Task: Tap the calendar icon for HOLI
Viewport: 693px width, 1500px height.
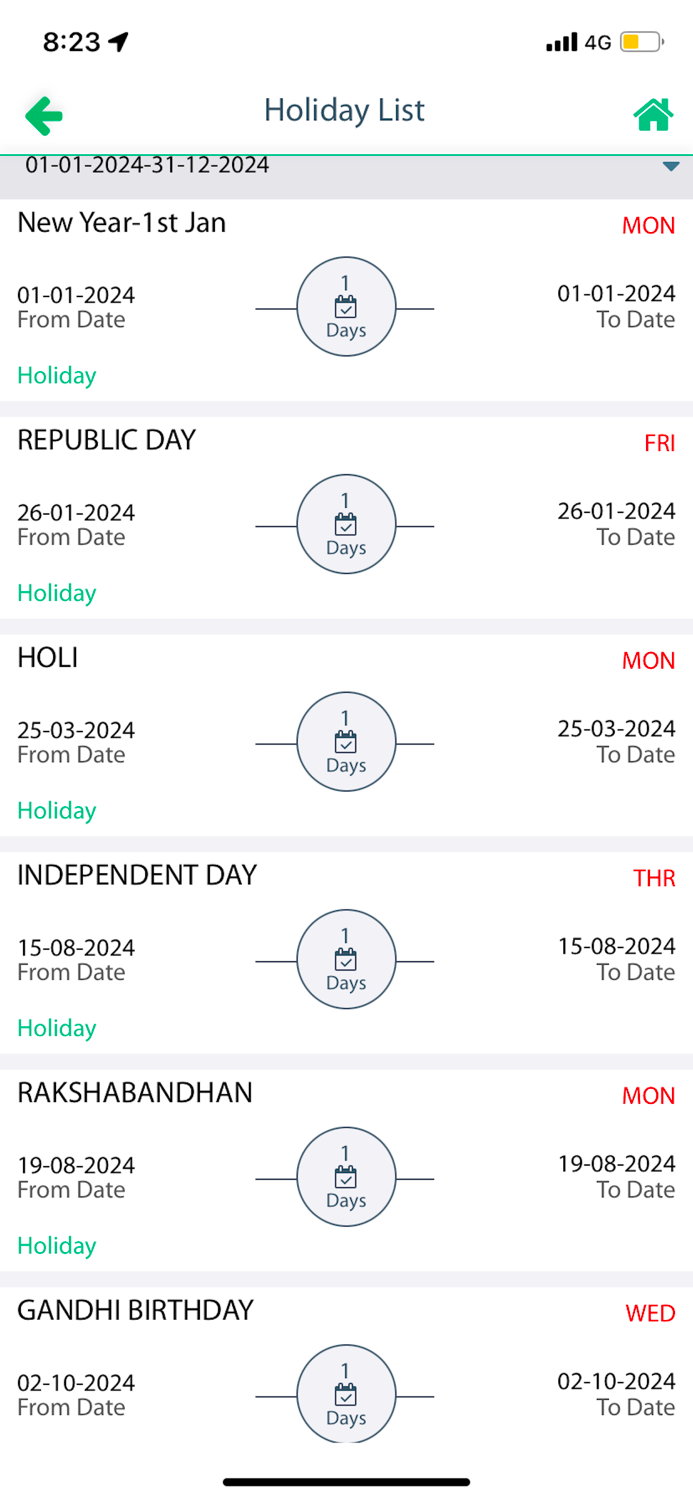Action: (345, 742)
